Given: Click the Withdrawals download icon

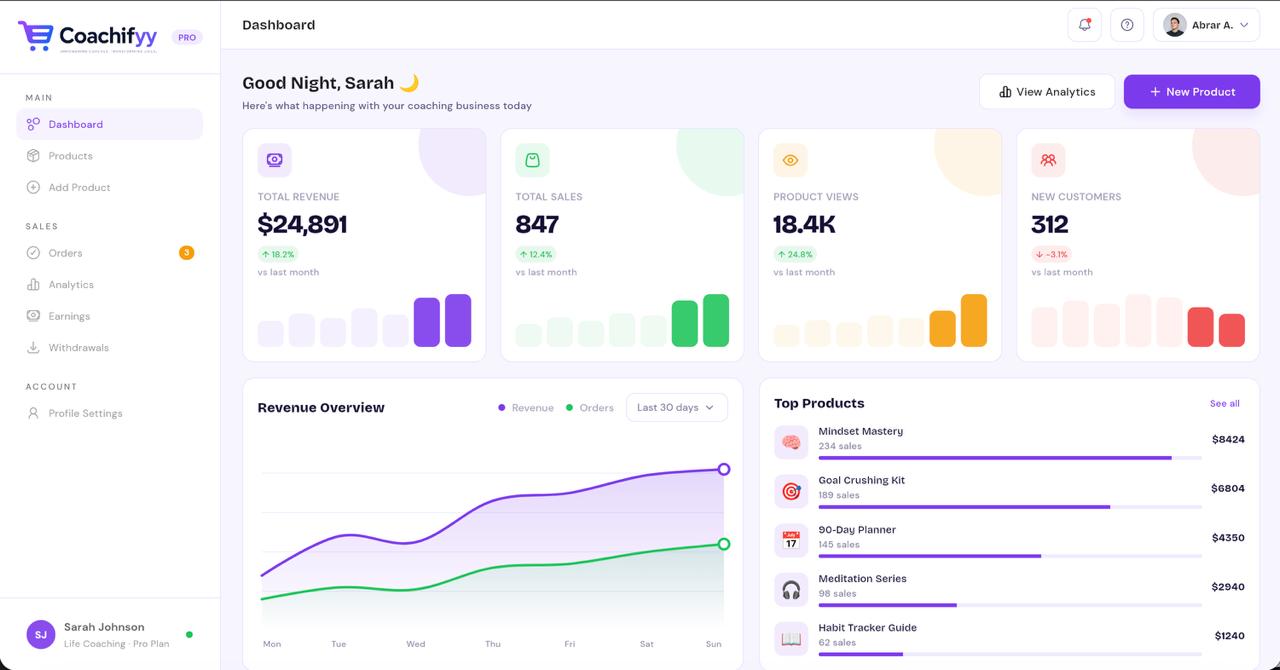Looking at the screenshot, I should click(x=33, y=348).
